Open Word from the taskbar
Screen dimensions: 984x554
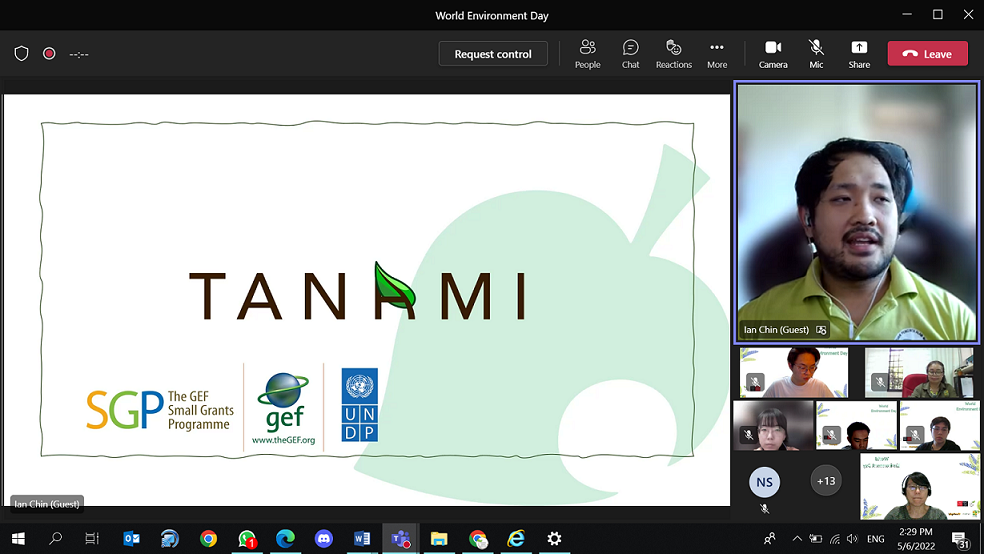[362, 538]
